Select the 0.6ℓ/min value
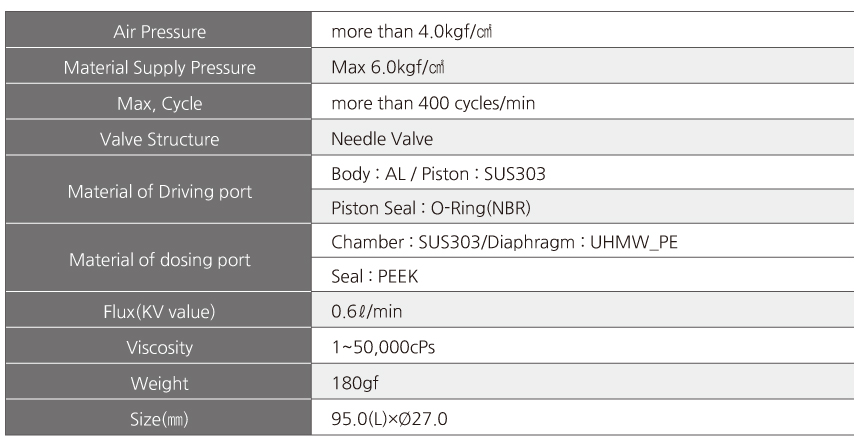This screenshot has width=859, height=447. pyautogui.click(x=366, y=311)
